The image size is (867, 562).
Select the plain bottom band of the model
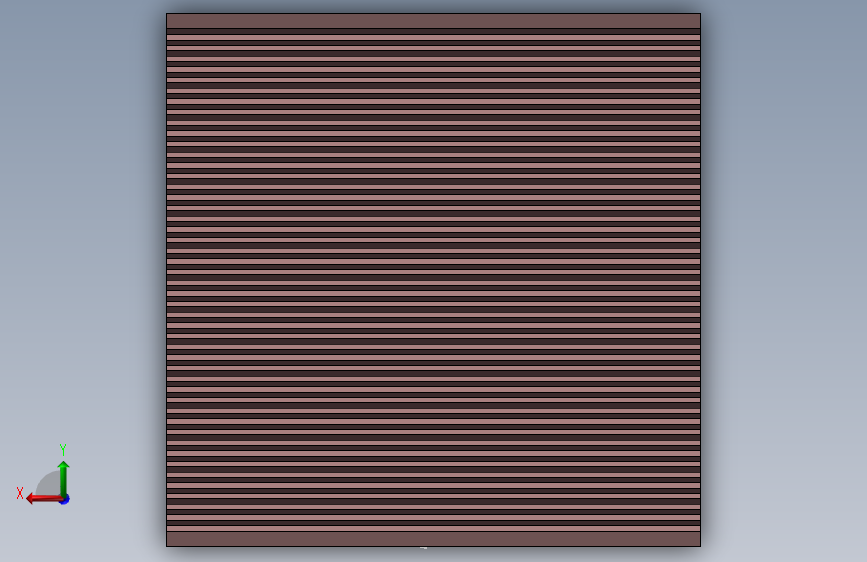pos(434,539)
